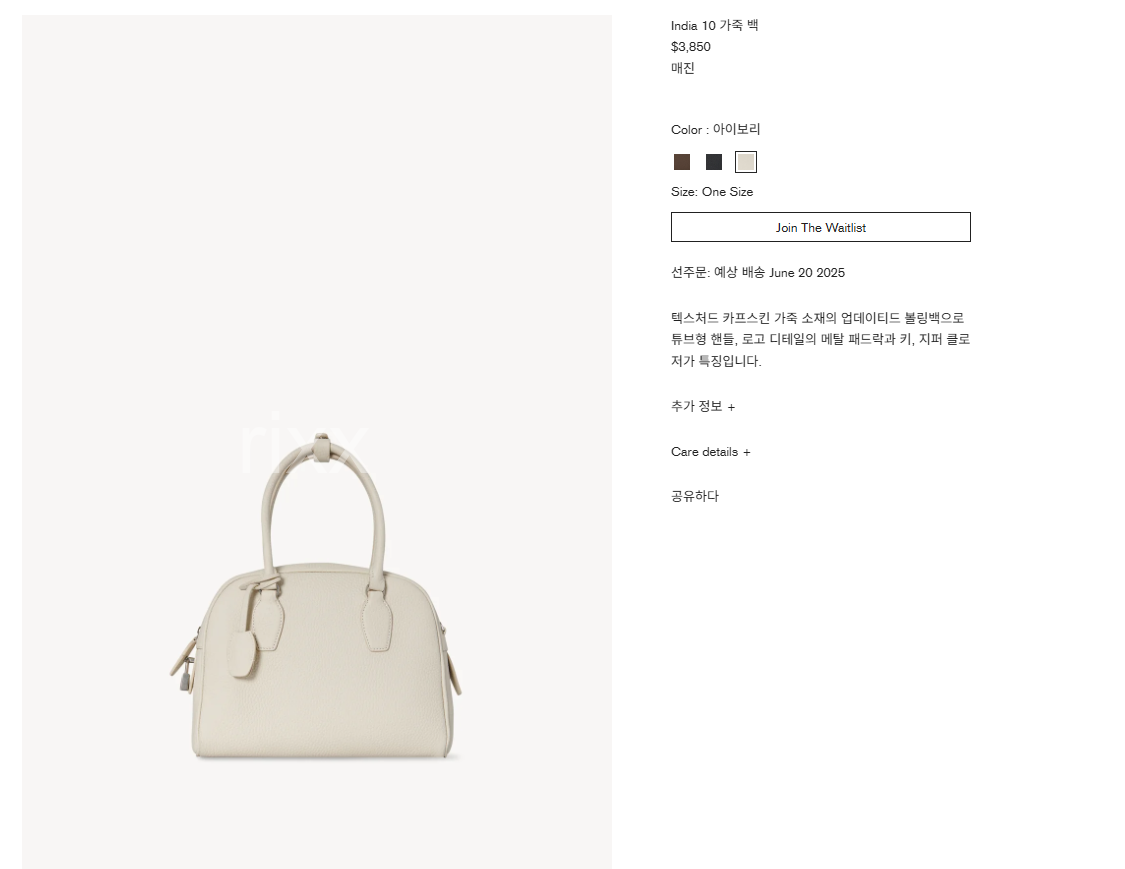This screenshot has width=1125, height=869.
Task: Expand the 추가 정보 section
Action: 703,406
